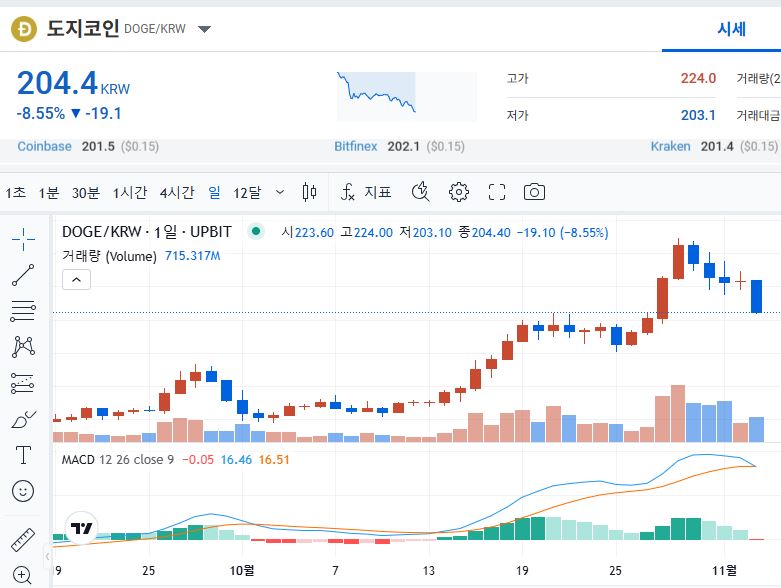Expand the left toolbar collapse arrow
781x588 pixels.
coord(47,556)
